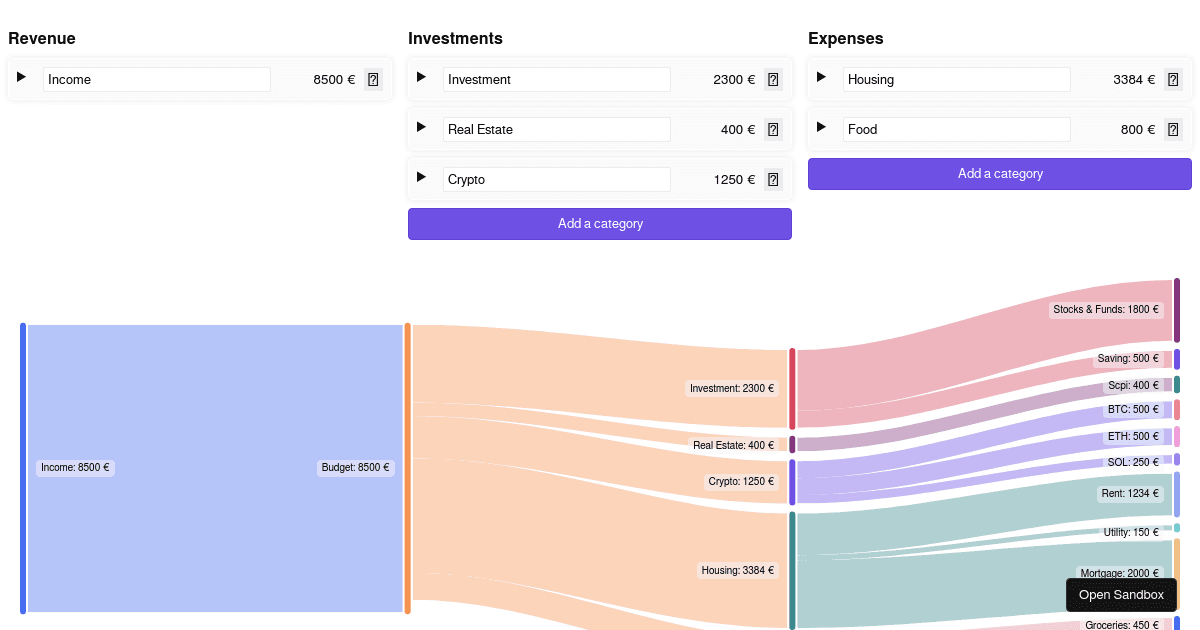Image resolution: width=1200 pixels, height=630 pixels.
Task: Select the Income name input field
Action: [156, 79]
